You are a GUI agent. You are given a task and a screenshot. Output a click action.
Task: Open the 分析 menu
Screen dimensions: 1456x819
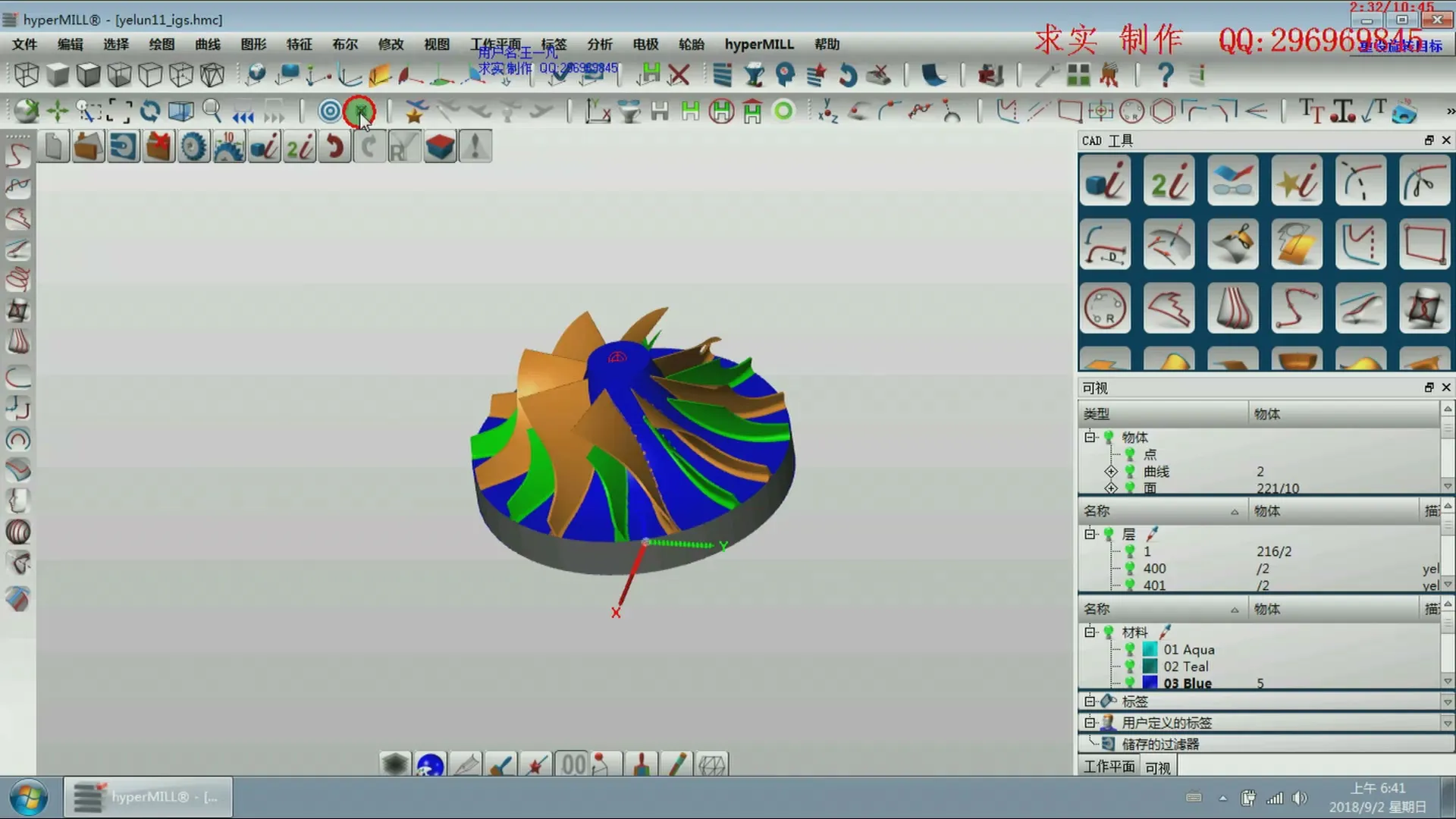coord(599,44)
